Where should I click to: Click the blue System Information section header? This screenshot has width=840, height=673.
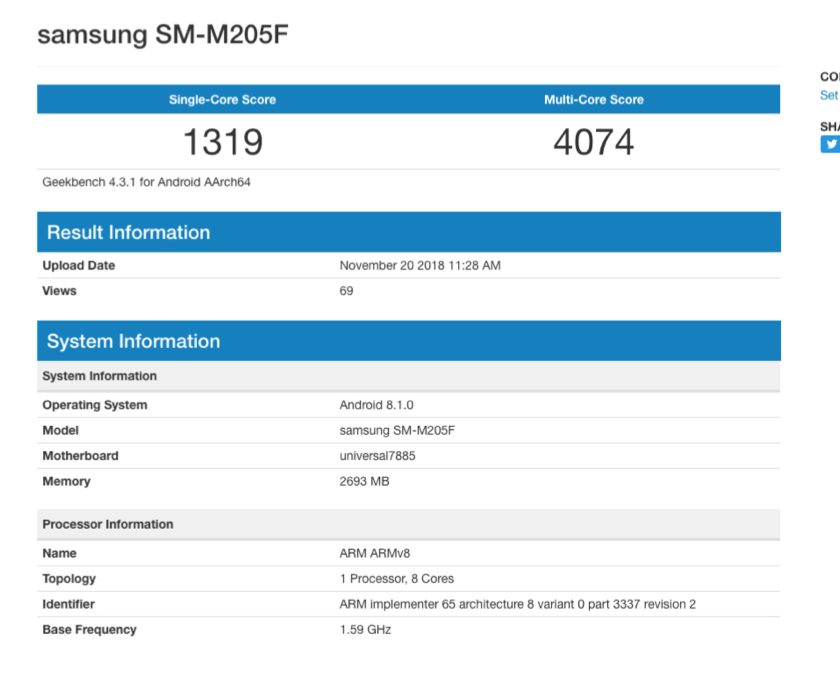pyautogui.click(x=133, y=341)
